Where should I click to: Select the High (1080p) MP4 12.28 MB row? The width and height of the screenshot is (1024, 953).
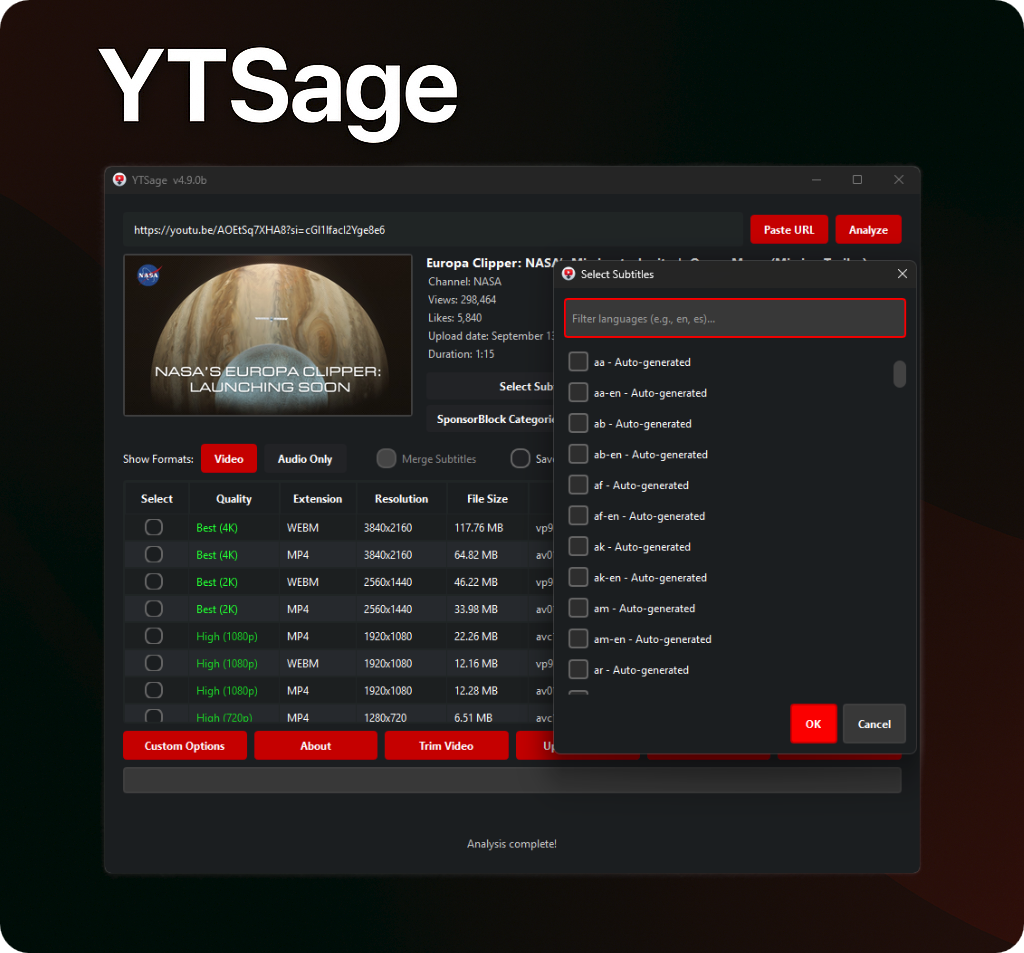point(153,690)
